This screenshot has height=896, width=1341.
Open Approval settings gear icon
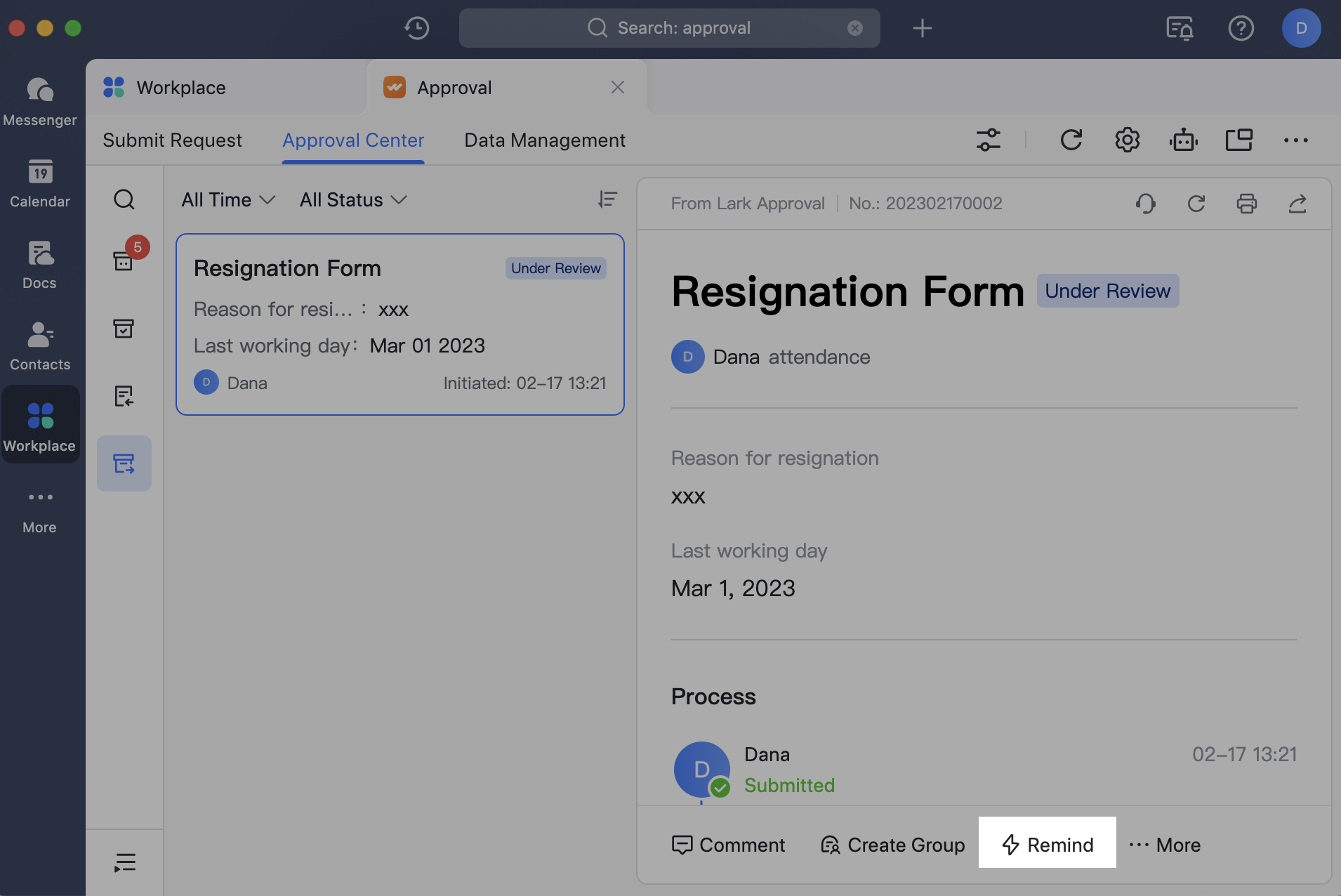pyautogui.click(x=1127, y=140)
